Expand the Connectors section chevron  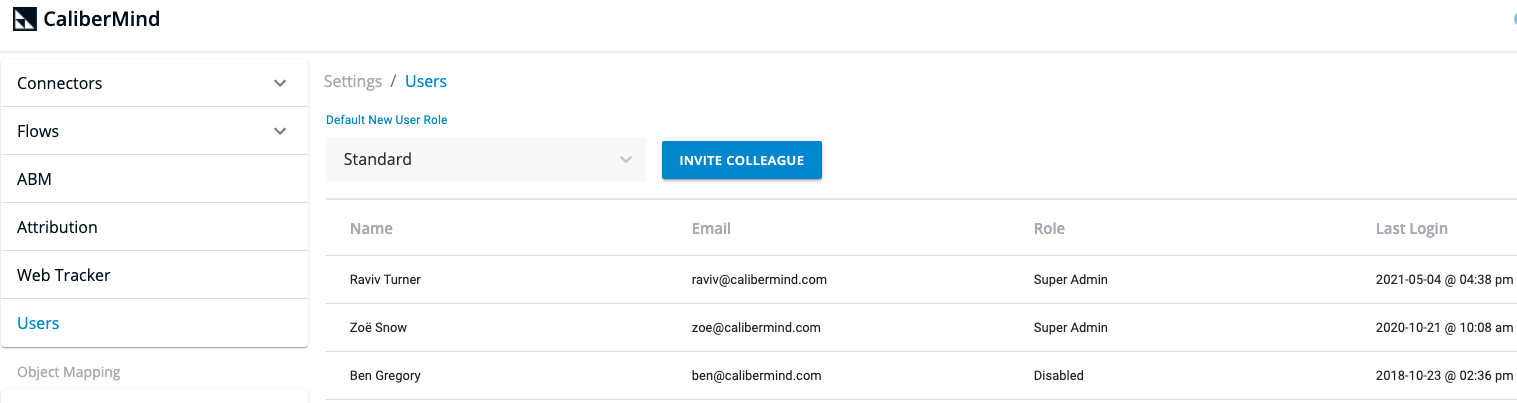click(280, 83)
